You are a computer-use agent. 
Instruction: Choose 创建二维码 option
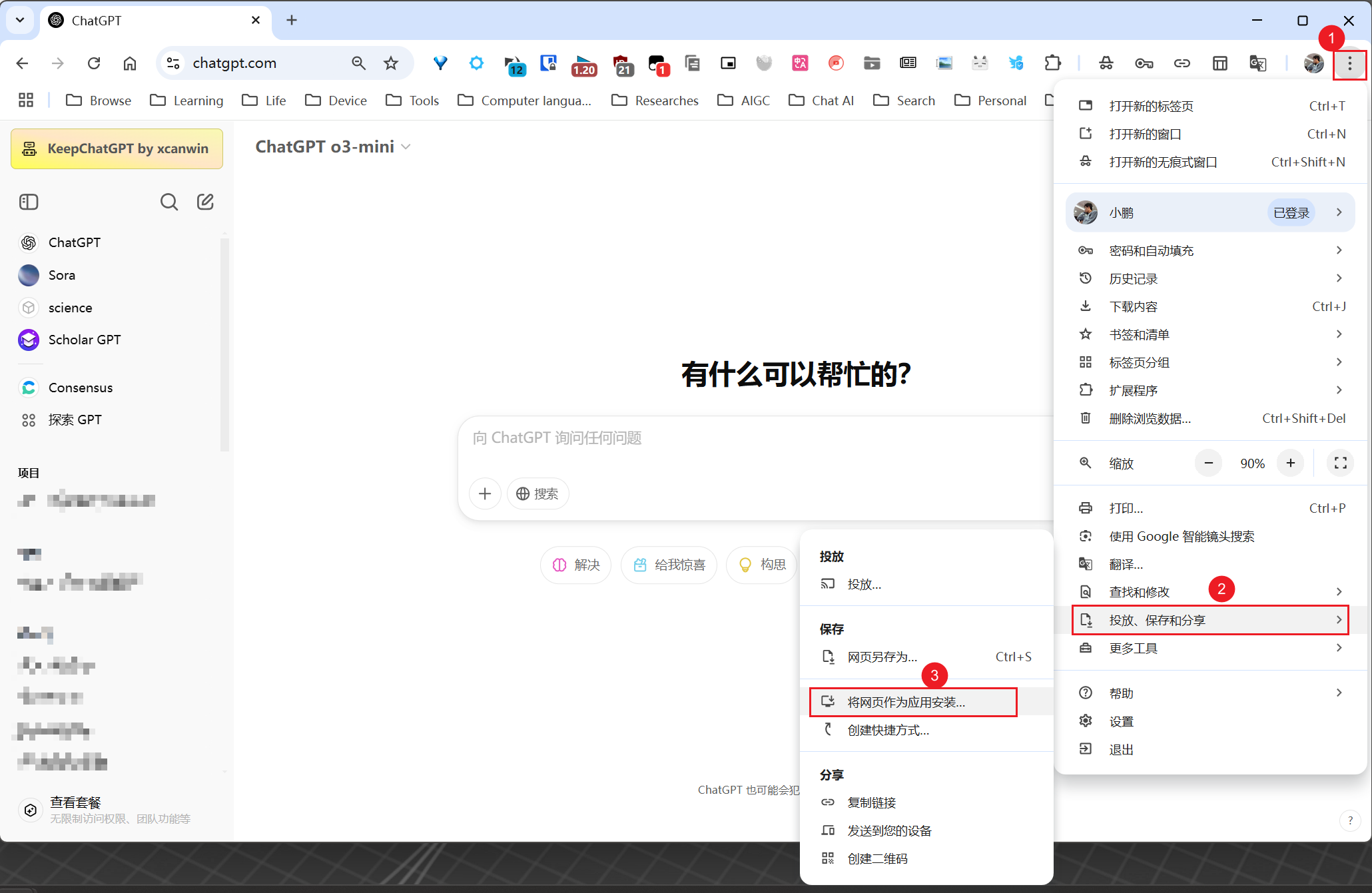tap(926, 858)
